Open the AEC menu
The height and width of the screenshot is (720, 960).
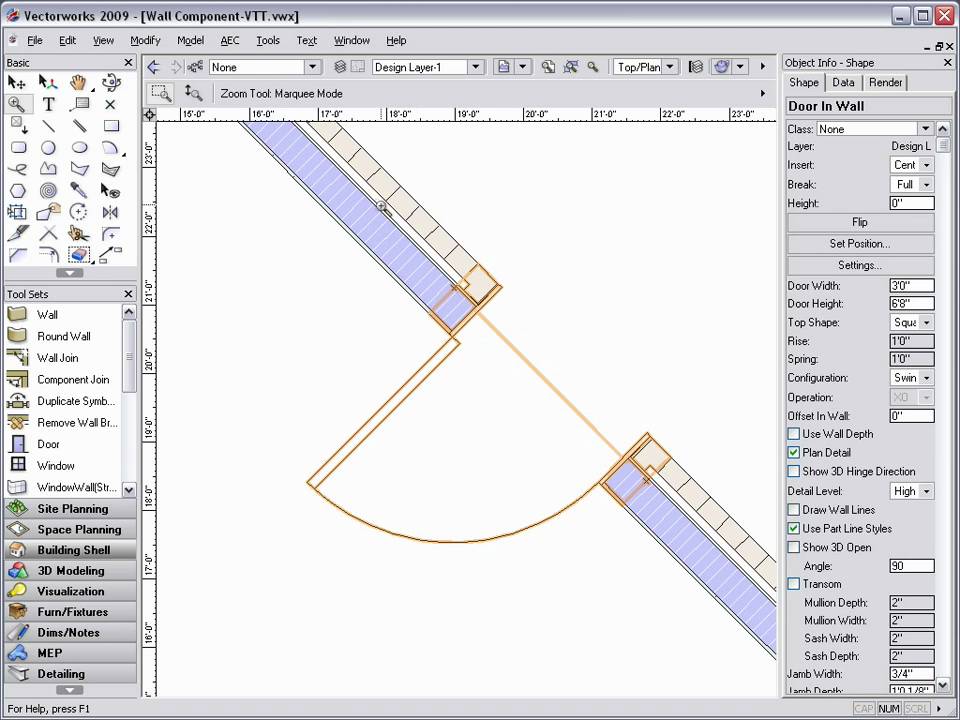click(x=230, y=40)
